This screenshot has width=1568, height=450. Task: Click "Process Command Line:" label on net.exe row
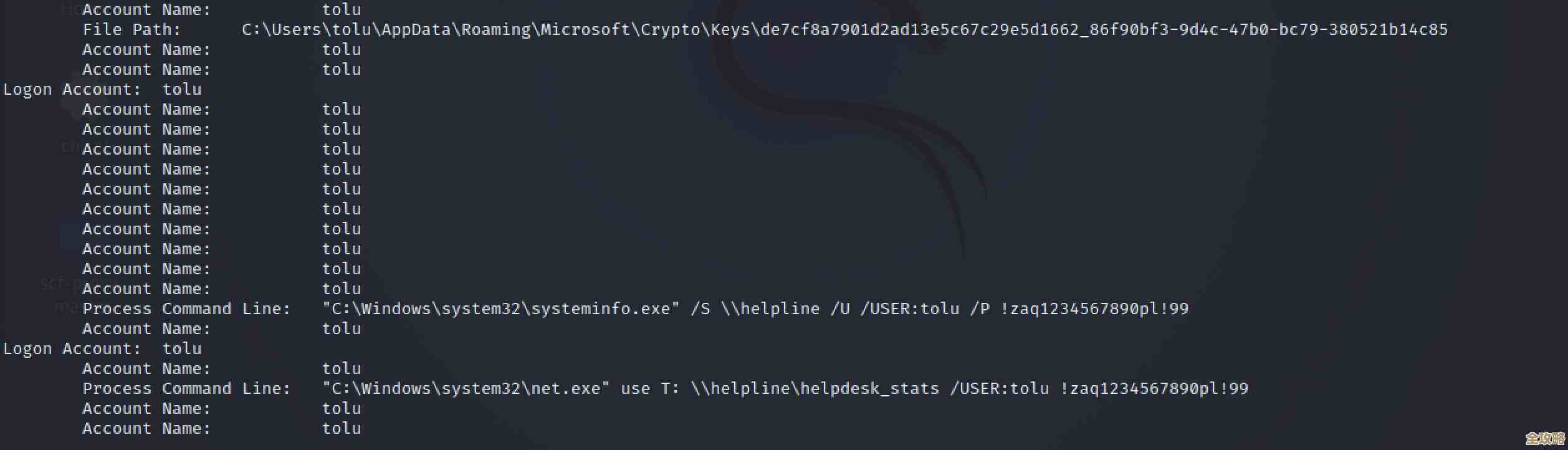point(186,388)
